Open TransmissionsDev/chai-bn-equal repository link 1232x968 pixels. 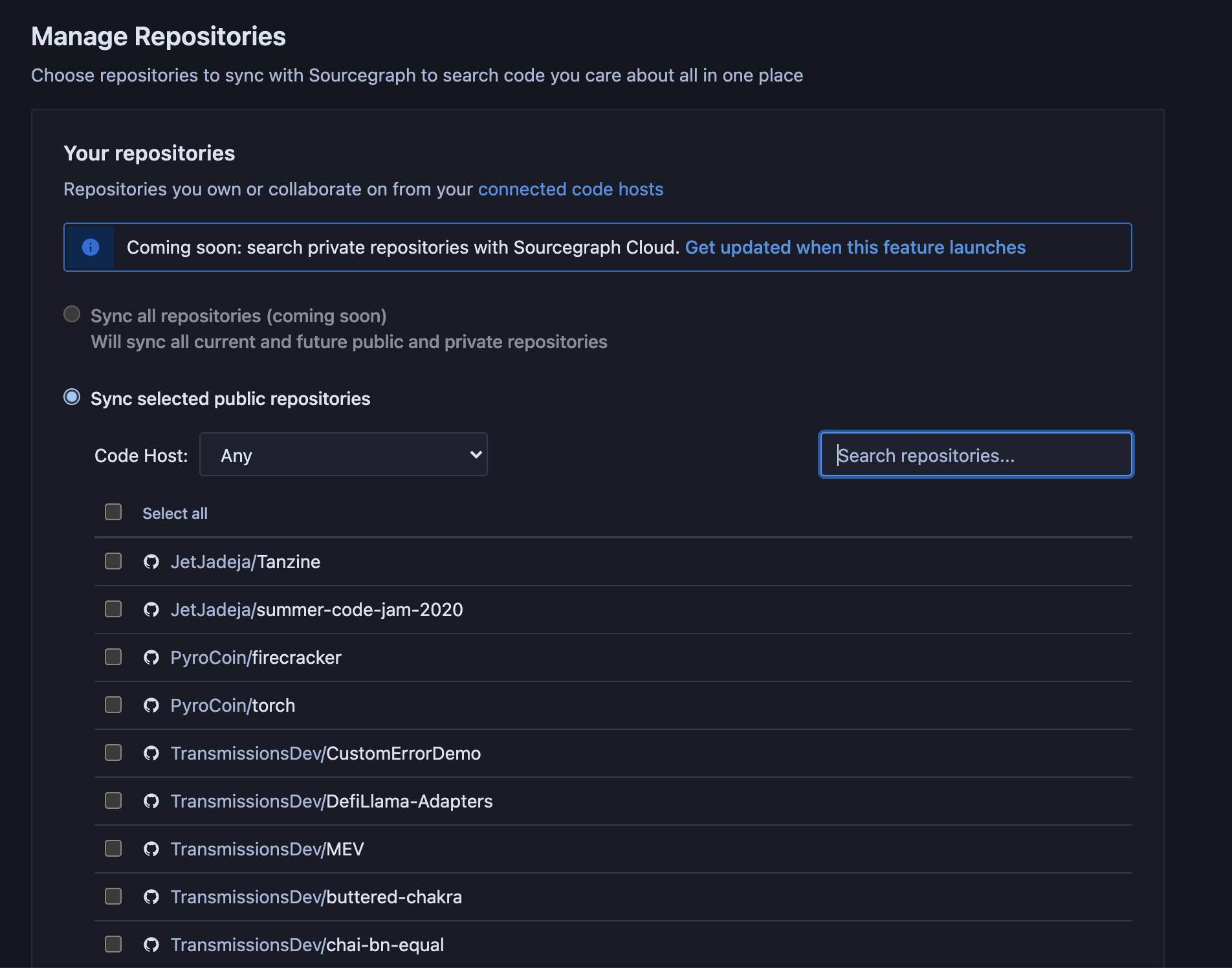307,945
